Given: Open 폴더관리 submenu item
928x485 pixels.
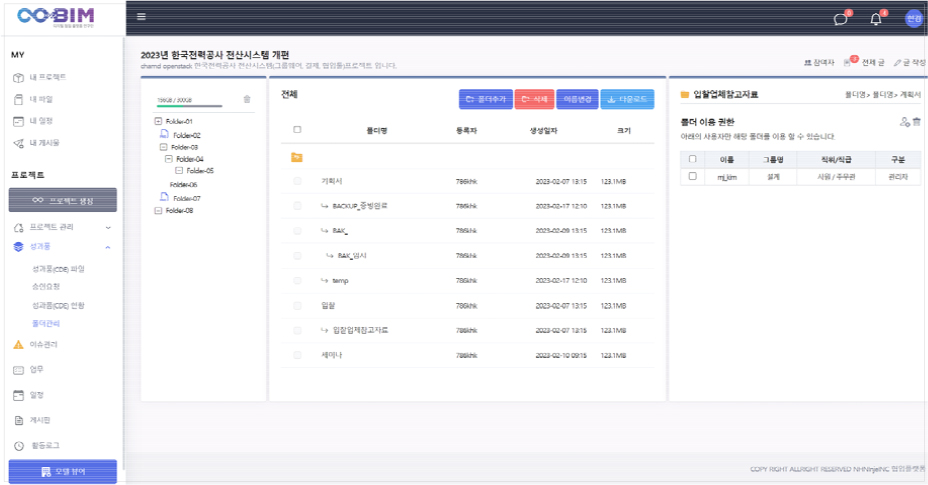Looking at the screenshot, I should [46, 323].
